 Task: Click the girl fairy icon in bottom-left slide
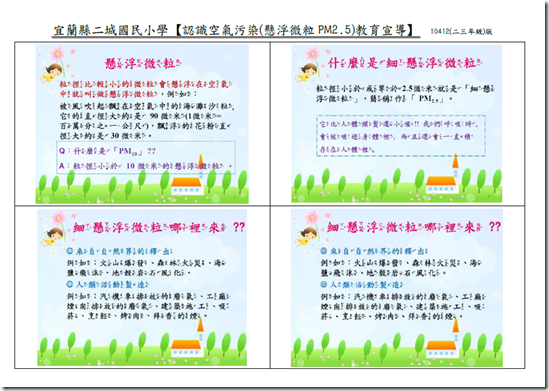[x=53, y=237]
